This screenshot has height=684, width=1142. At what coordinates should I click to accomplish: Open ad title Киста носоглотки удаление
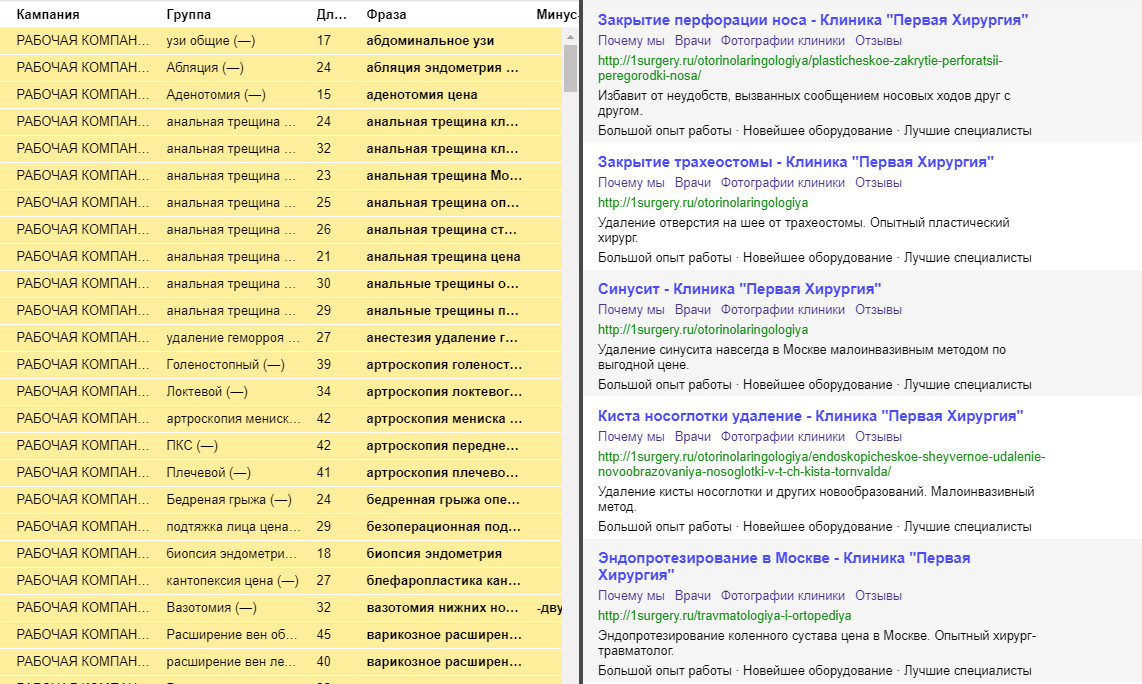(811, 416)
